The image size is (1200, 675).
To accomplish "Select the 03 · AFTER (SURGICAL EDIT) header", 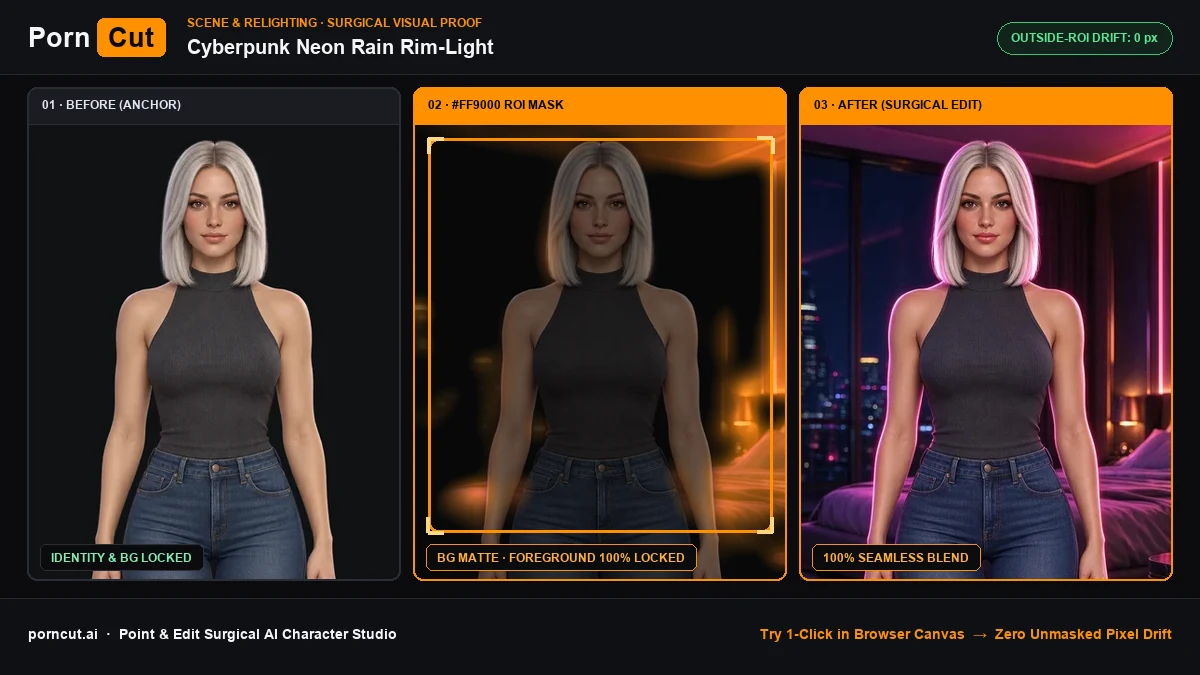I will click(986, 105).
